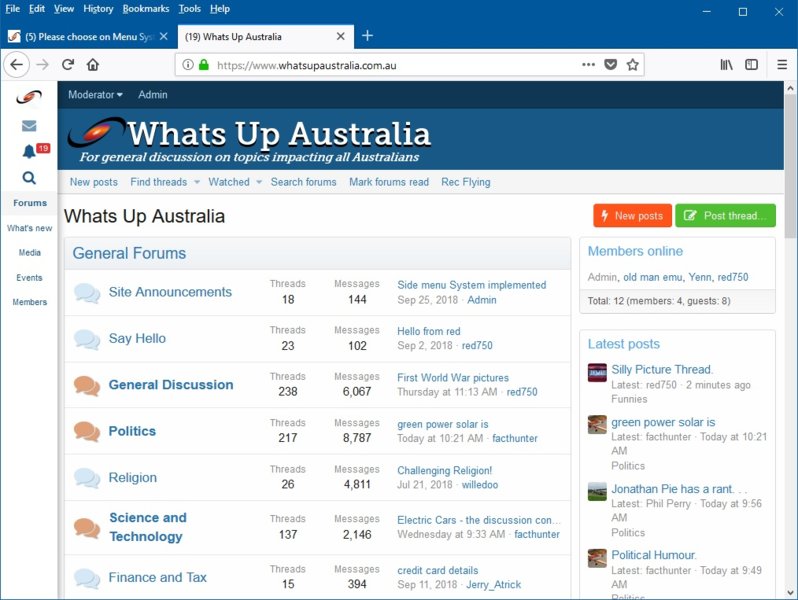Open the Religion forum title link
This screenshot has width=798, height=600.
(133, 478)
